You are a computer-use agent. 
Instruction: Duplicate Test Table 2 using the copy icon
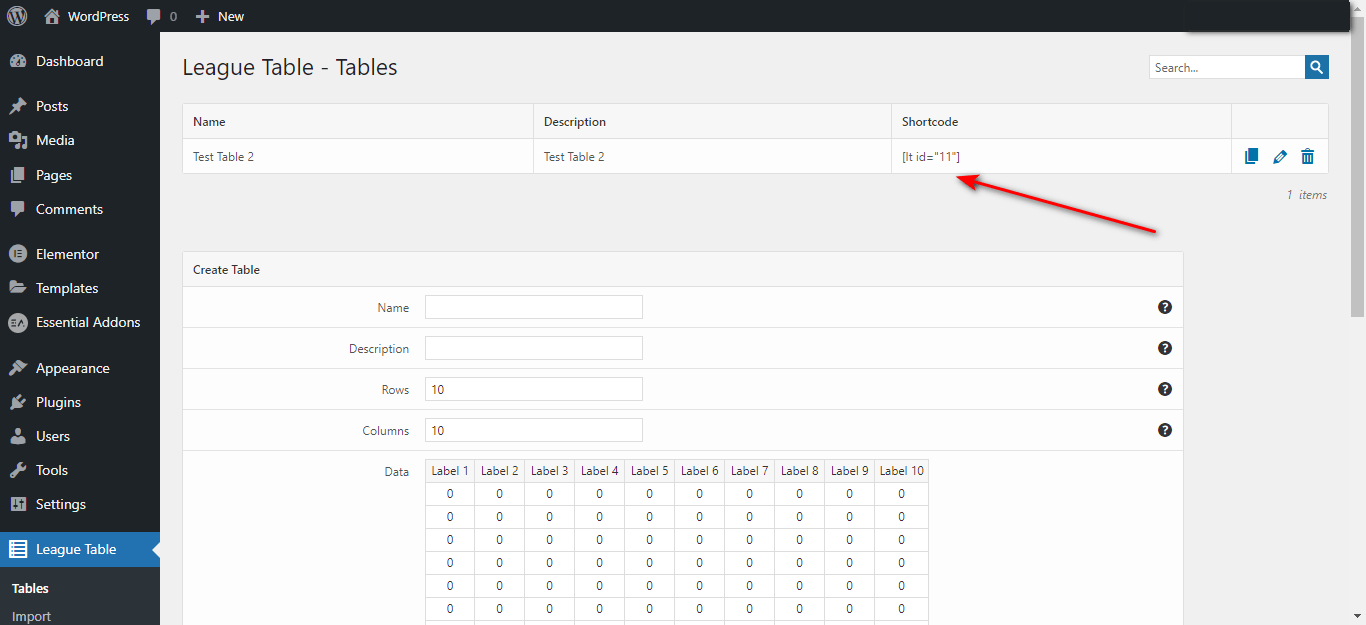tap(1251, 156)
